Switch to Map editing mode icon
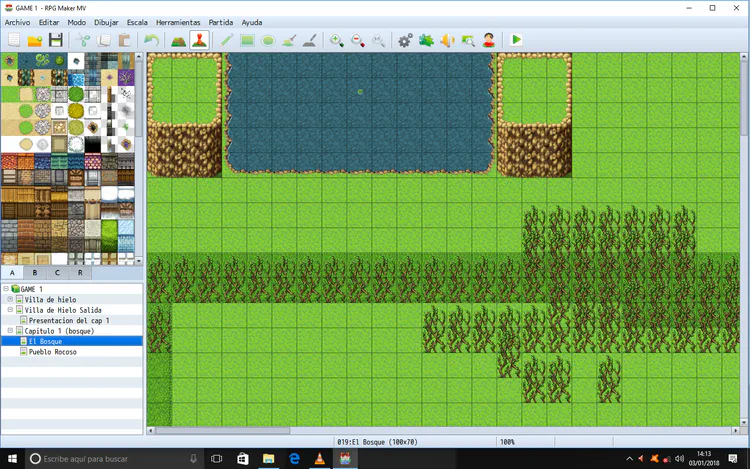 point(178,40)
